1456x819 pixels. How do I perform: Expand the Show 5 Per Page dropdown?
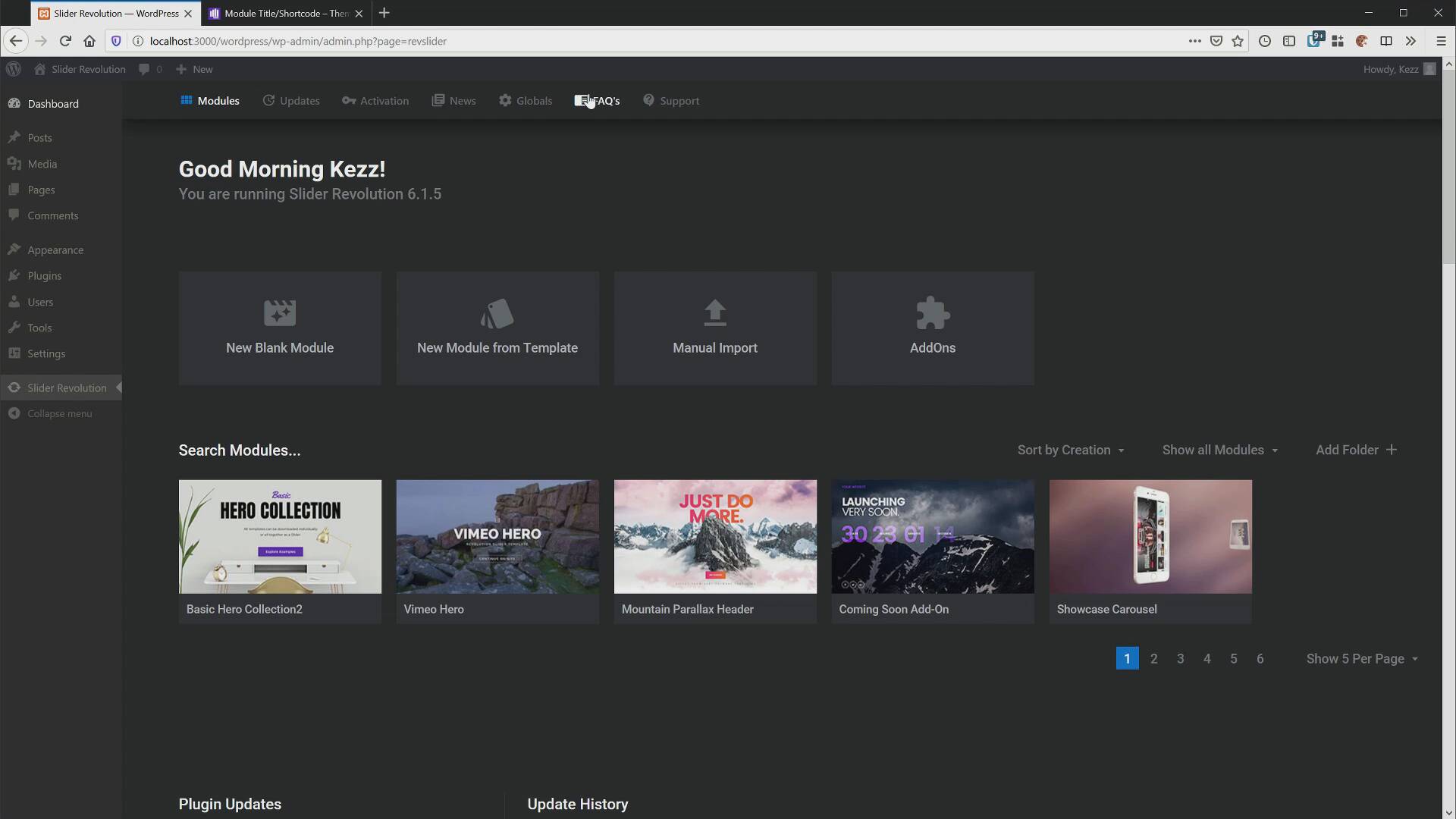(x=1361, y=658)
